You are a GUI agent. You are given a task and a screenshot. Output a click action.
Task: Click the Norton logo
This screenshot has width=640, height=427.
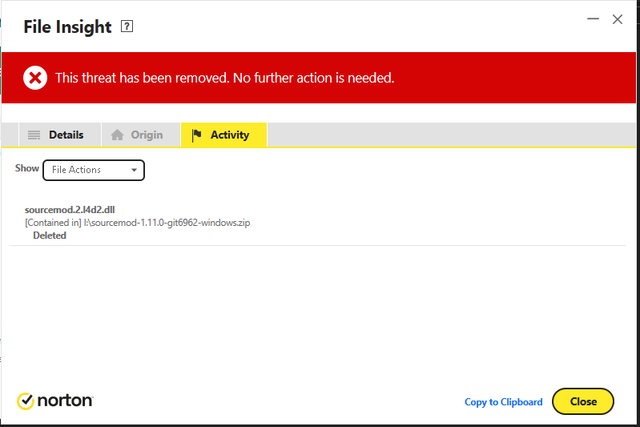[55, 400]
